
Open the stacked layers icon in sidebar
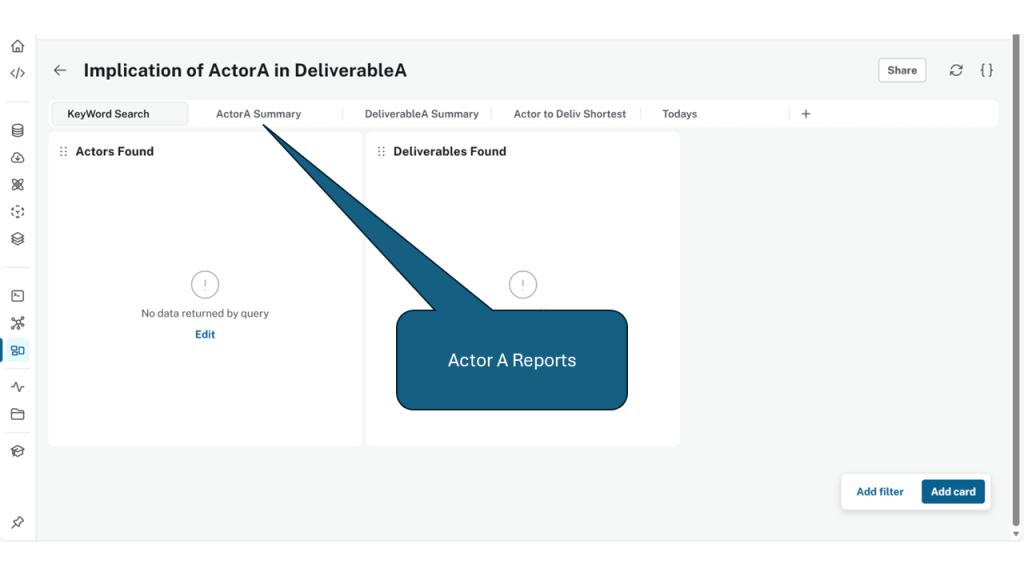[17, 239]
